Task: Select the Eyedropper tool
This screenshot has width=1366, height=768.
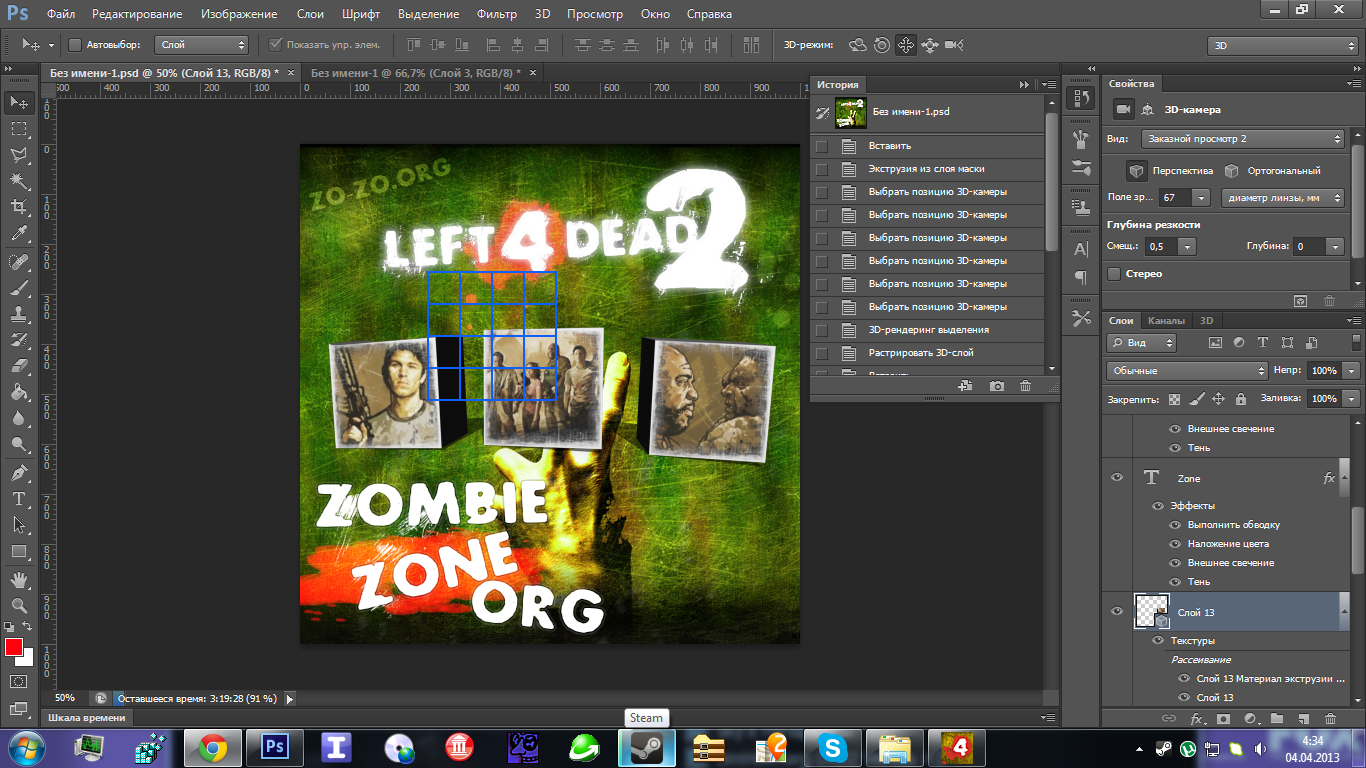Action: coord(18,234)
